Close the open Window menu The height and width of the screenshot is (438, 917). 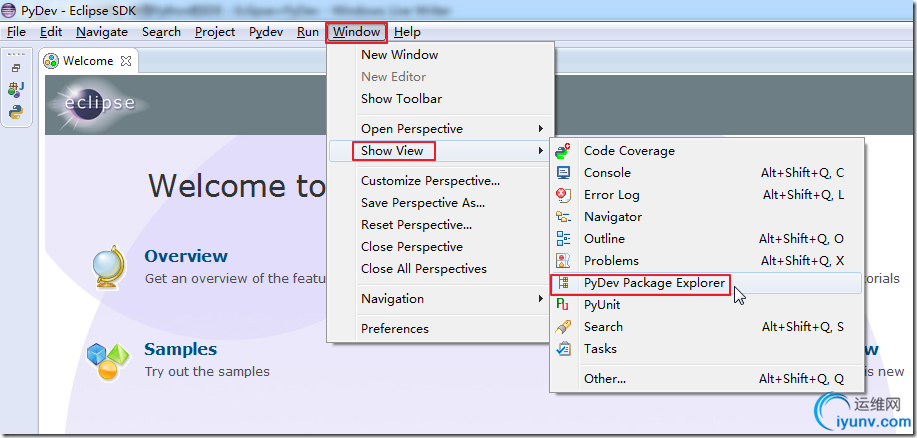356,32
